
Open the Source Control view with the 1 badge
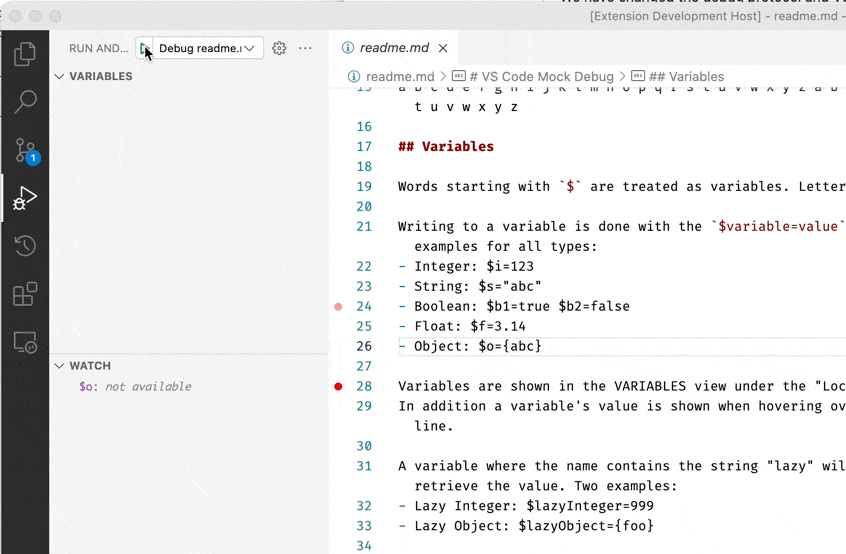pyautogui.click(x=25, y=151)
